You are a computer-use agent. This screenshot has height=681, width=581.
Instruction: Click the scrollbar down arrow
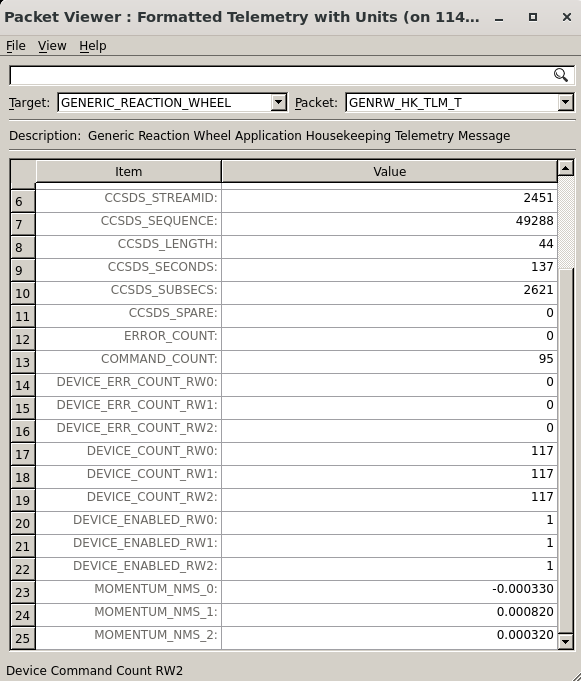[x=565, y=641]
